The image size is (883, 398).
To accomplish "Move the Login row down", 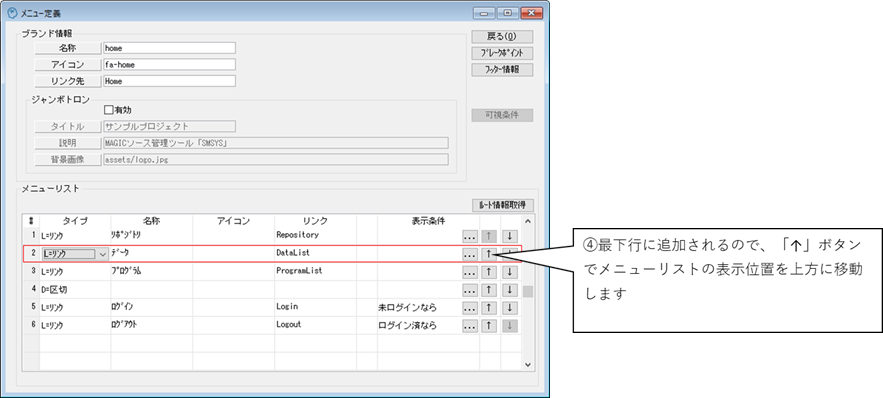I will (x=509, y=308).
